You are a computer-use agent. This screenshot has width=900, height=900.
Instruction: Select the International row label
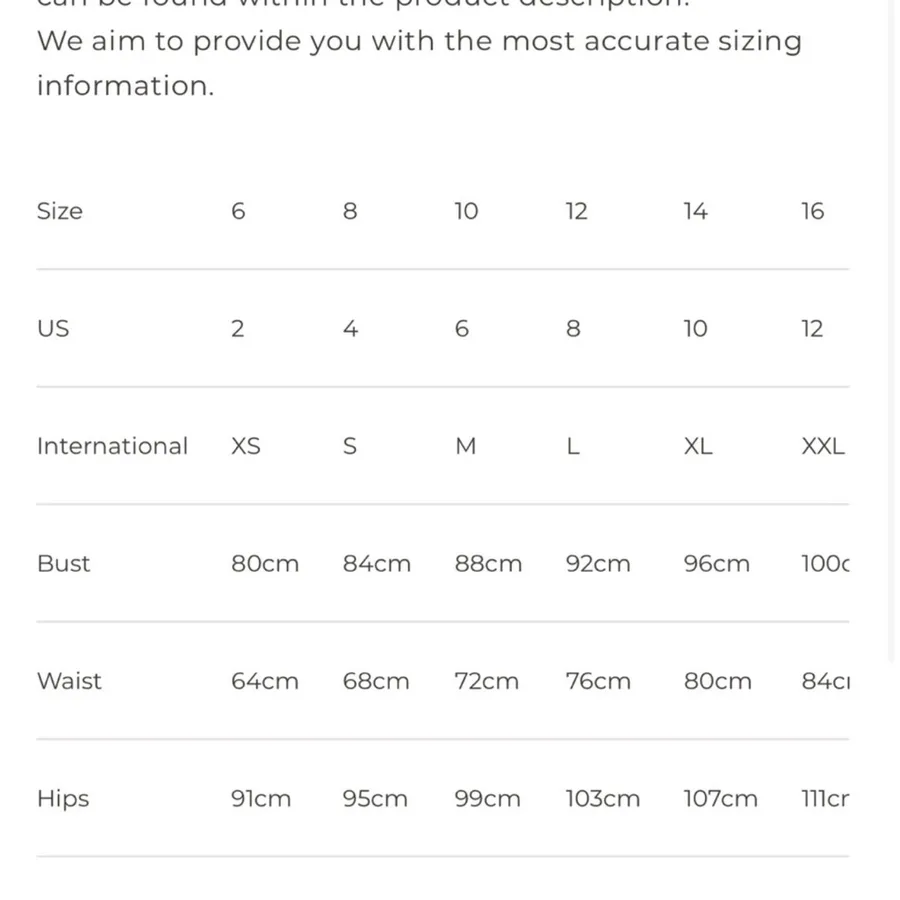click(x=112, y=446)
